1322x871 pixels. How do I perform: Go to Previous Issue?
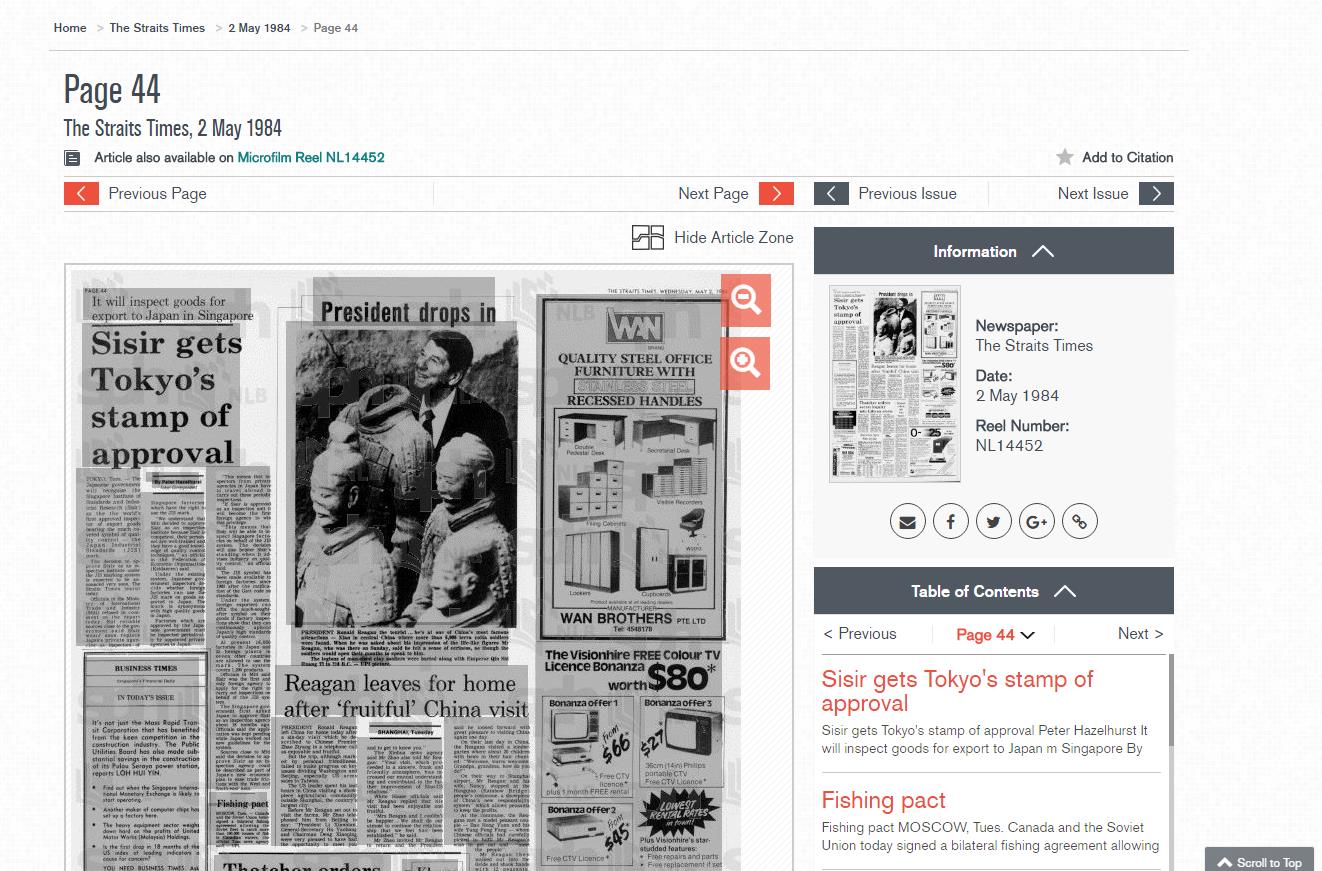(907, 193)
